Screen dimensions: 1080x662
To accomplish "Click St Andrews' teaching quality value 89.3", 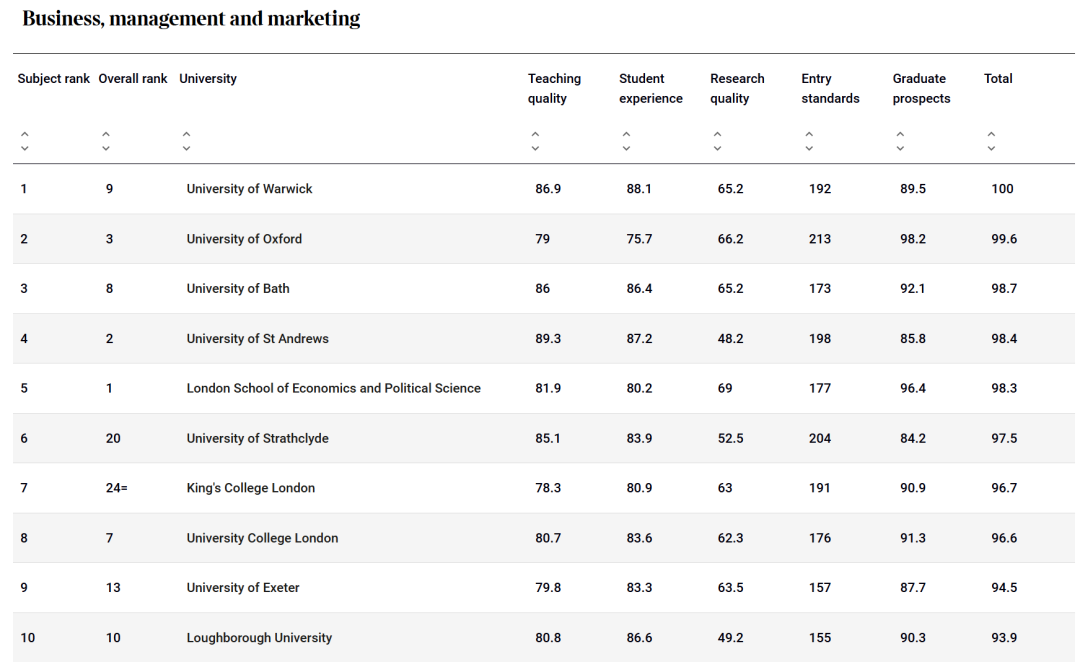I will pyautogui.click(x=548, y=338).
